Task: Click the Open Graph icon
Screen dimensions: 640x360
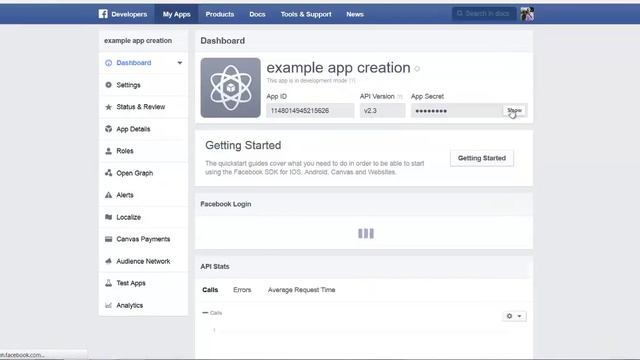Action: 108,173
